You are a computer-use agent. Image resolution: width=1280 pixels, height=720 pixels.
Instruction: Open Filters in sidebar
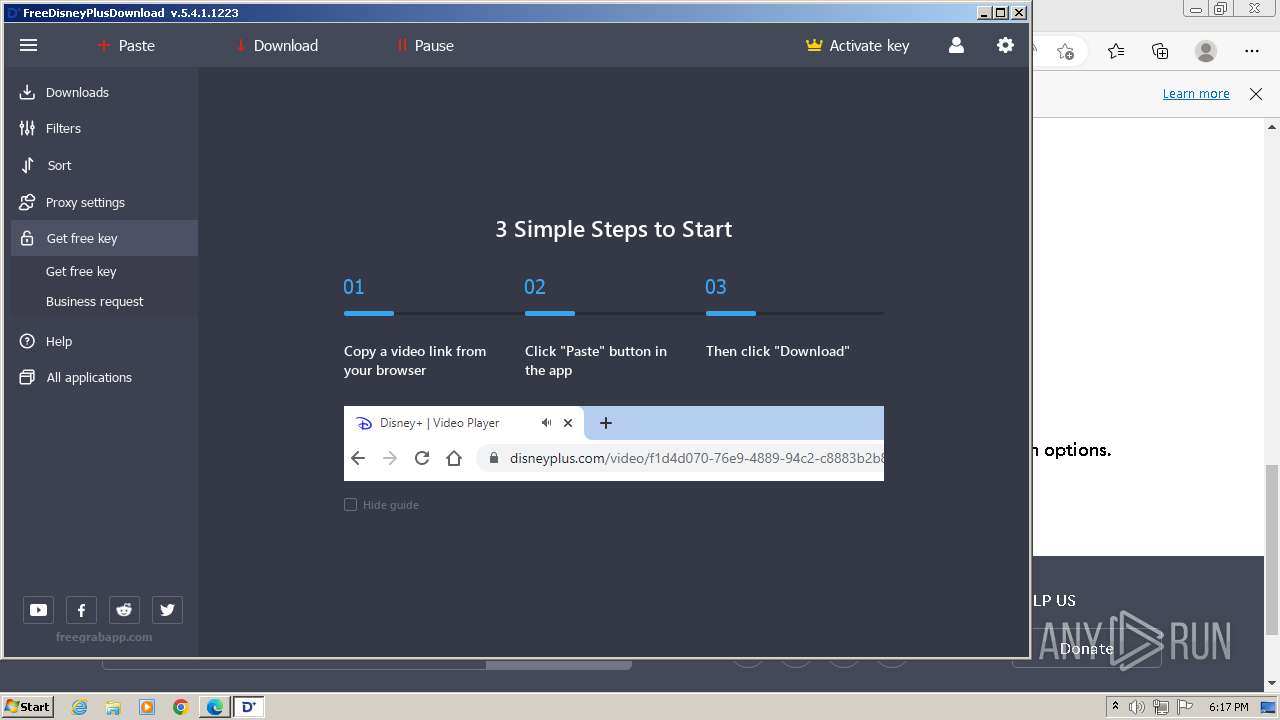click(x=104, y=128)
